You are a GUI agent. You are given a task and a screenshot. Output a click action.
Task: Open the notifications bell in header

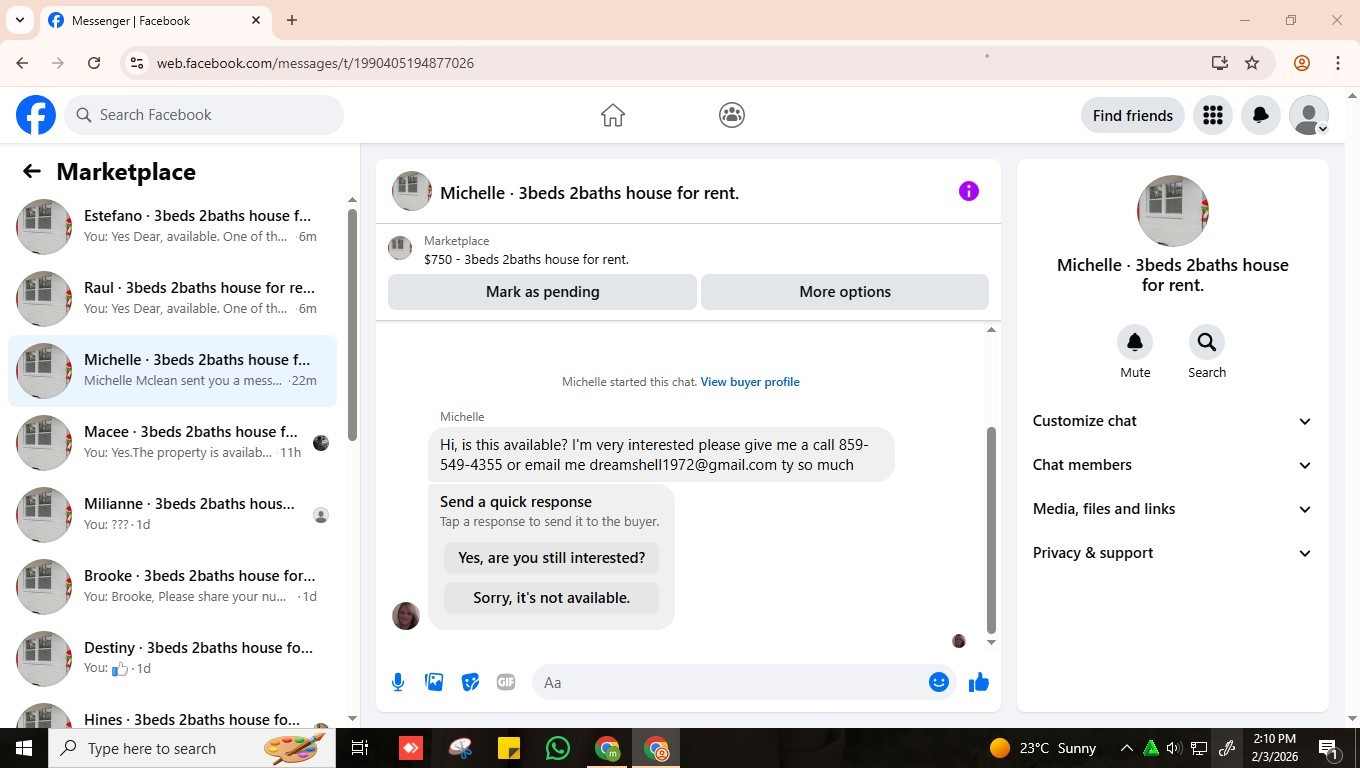point(1261,115)
